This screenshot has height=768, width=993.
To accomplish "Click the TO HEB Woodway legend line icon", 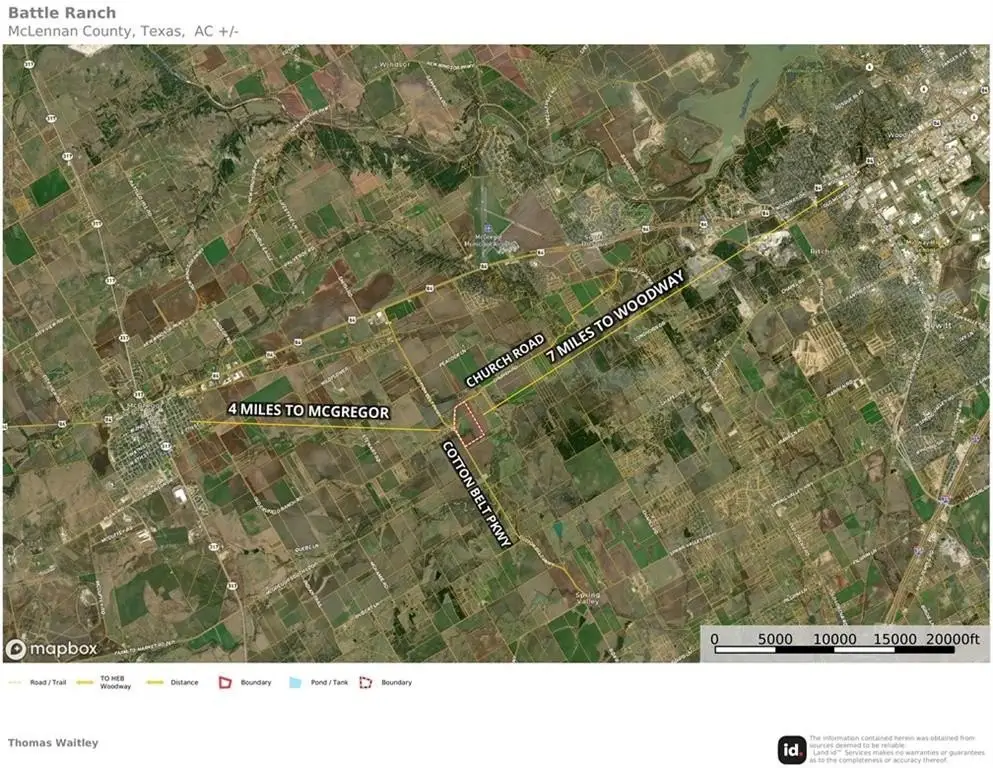I will pyautogui.click(x=85, y=682).
